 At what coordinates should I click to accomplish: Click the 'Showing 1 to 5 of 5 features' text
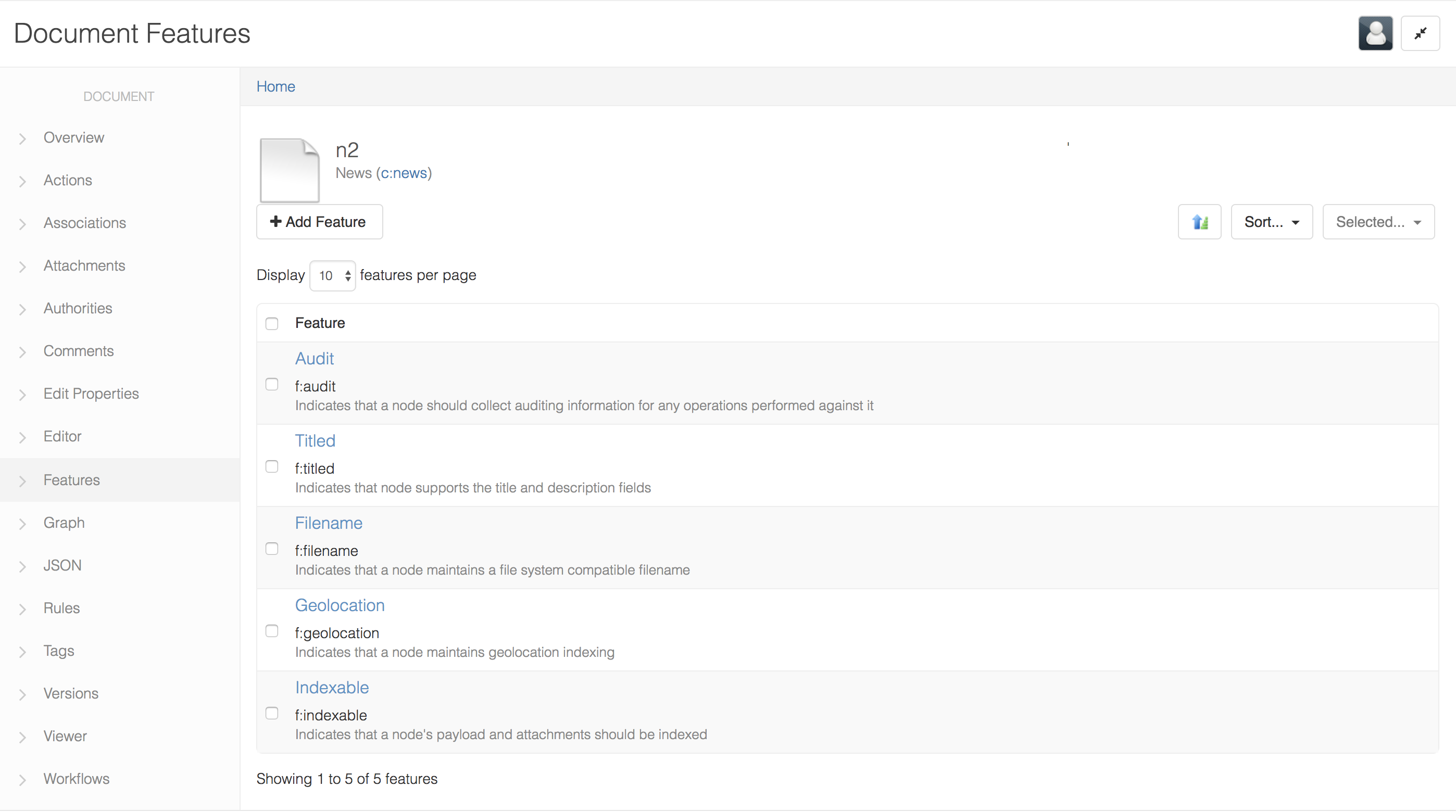[346, 779]
